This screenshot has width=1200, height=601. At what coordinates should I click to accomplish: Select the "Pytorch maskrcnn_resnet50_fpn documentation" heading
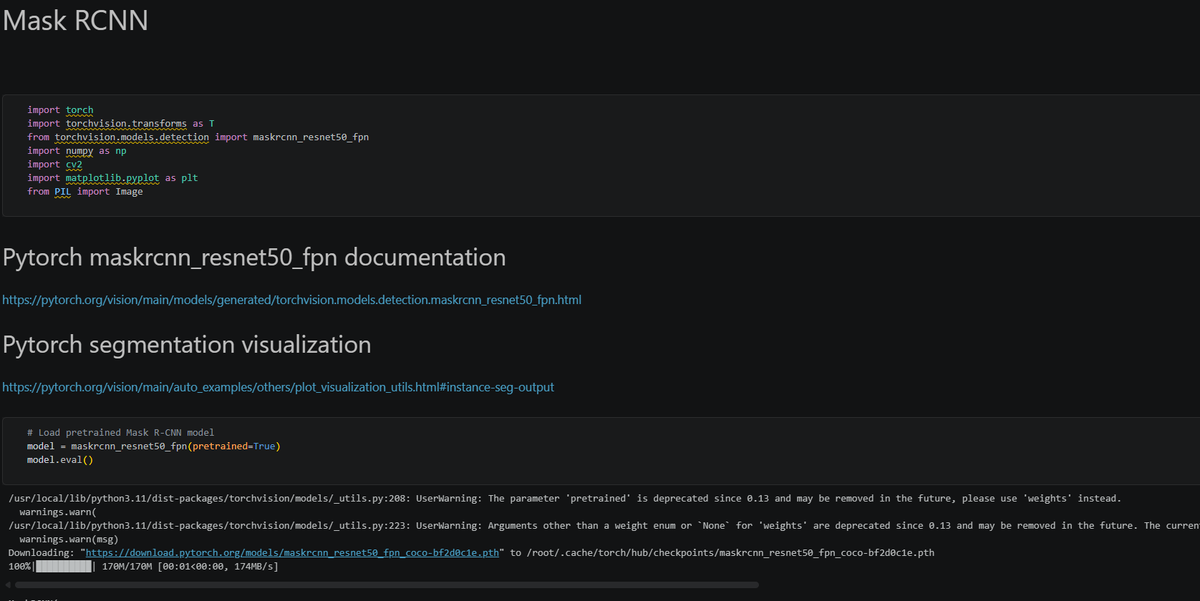(255, 257)
